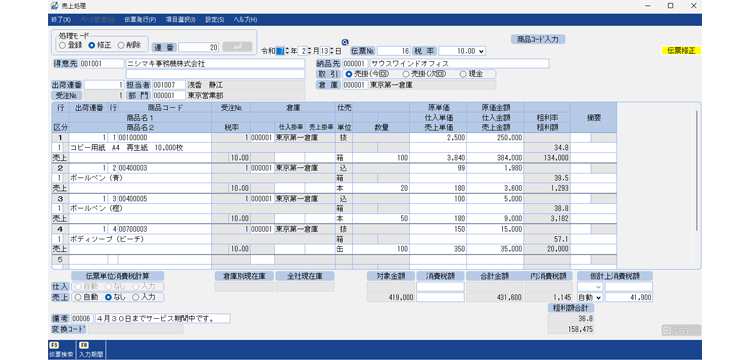Click the magnifier search icon above the date
Image resolution: width=750 pixels, height=360 pixels.
click(345, 42)
